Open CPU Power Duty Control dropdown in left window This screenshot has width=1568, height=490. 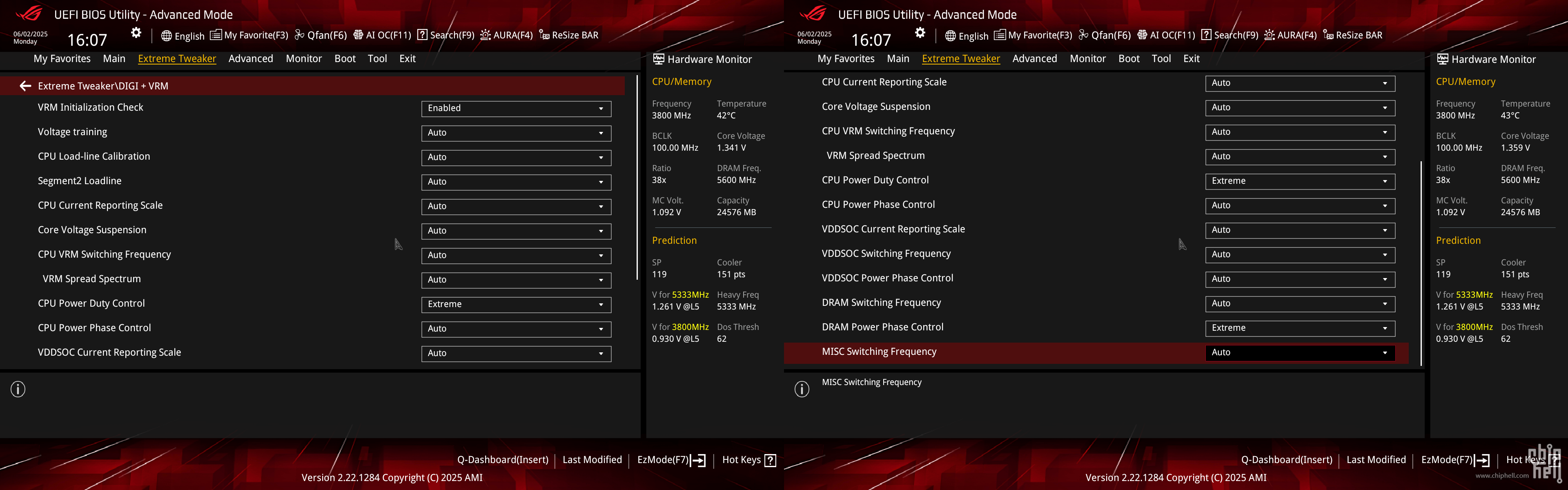click(x=516, y=304)
